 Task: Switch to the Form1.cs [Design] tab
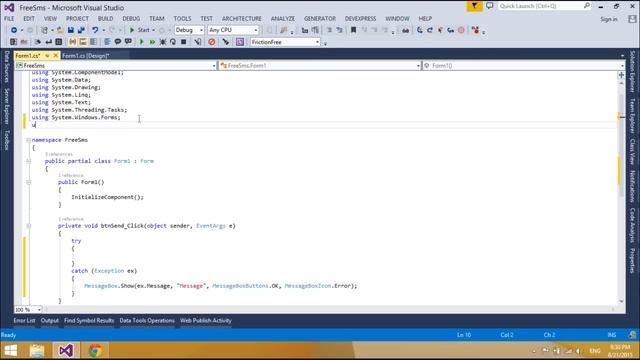click(x=86, y=56)
